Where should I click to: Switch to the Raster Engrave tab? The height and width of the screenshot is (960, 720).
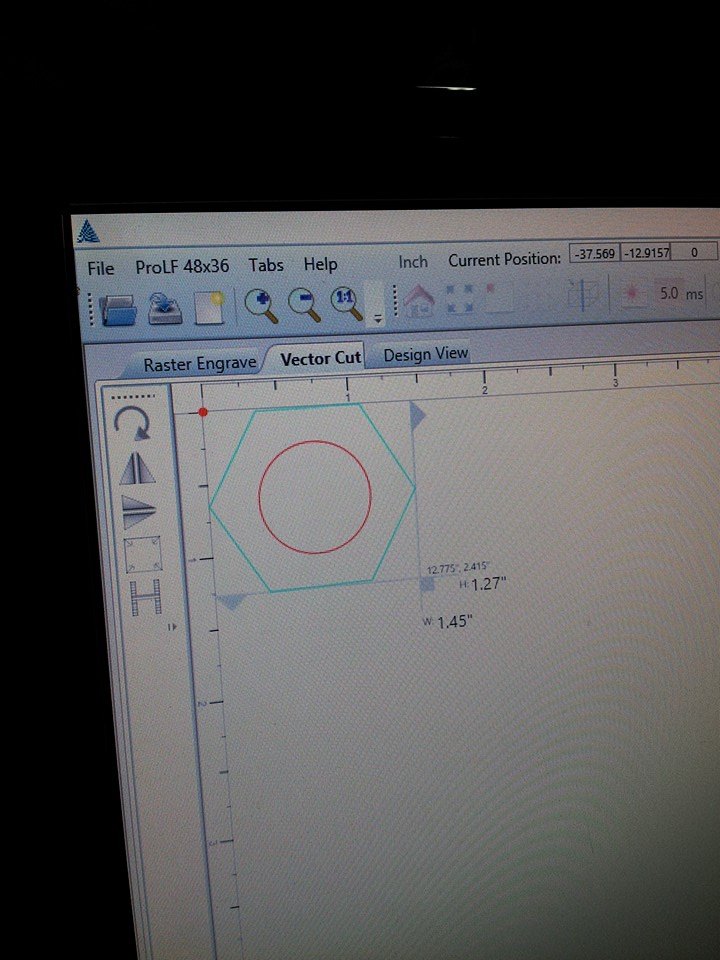click(200, 364)
